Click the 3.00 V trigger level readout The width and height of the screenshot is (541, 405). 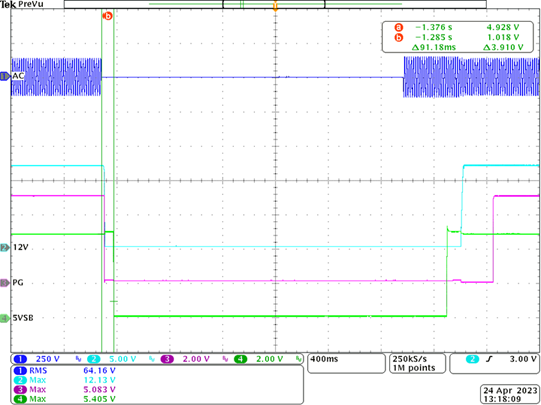[x=523, y=359]
